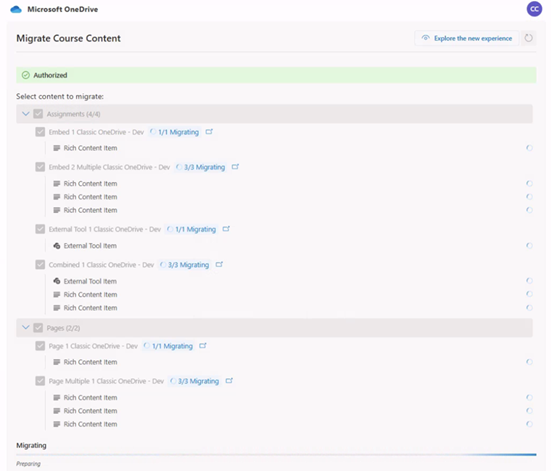This screenshot has width=551, height=471.
Task: Click the Microsoft OneDrive cloud logo
Action: (x=16, y=9)
